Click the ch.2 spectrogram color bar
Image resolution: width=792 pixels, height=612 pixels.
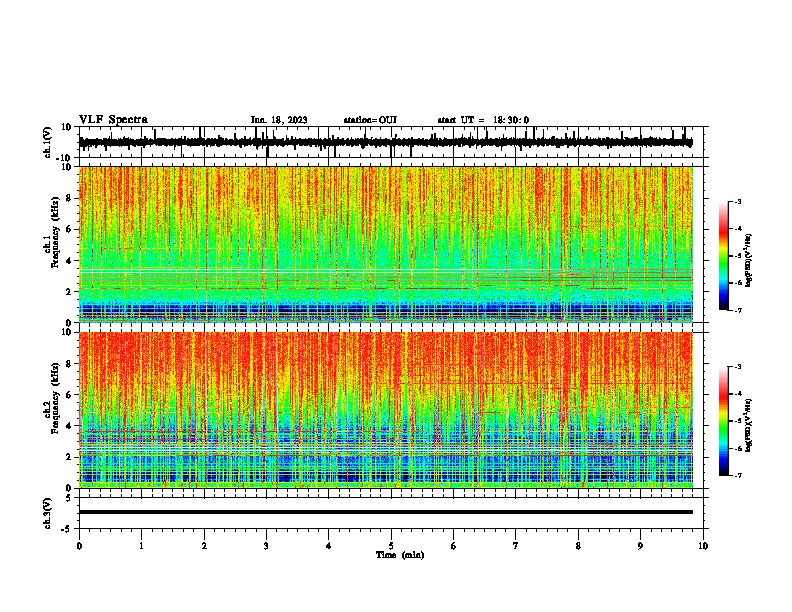[x=724, y=421]
